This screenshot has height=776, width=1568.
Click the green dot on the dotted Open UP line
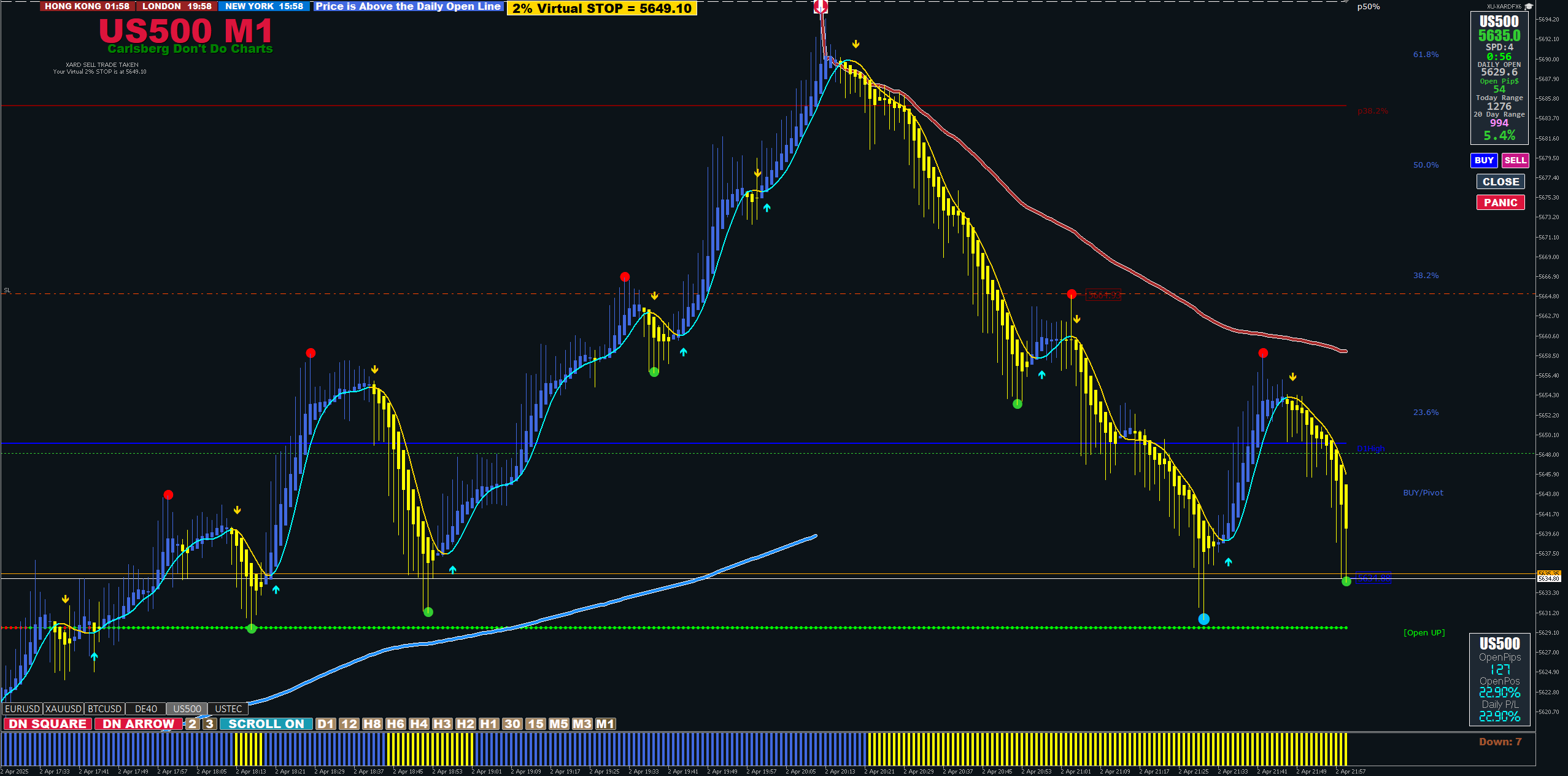point(251,628)
